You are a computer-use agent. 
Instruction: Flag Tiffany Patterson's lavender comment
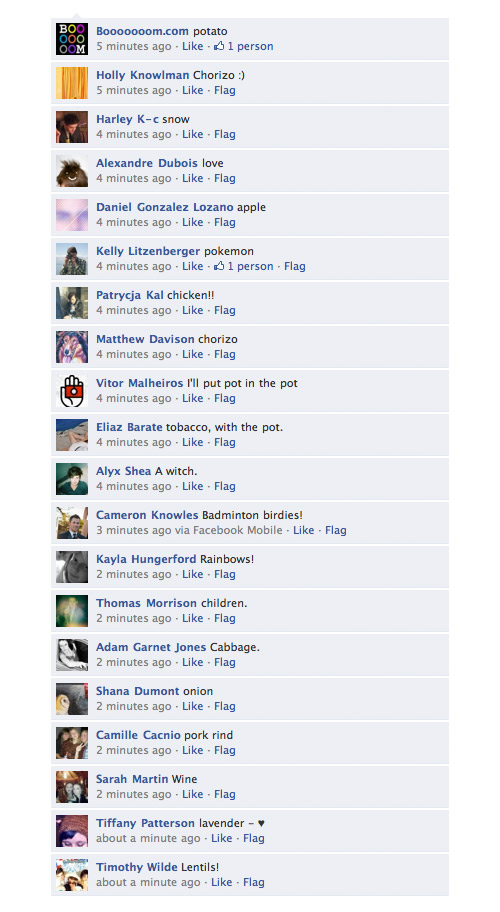click(x=253, y=838)
